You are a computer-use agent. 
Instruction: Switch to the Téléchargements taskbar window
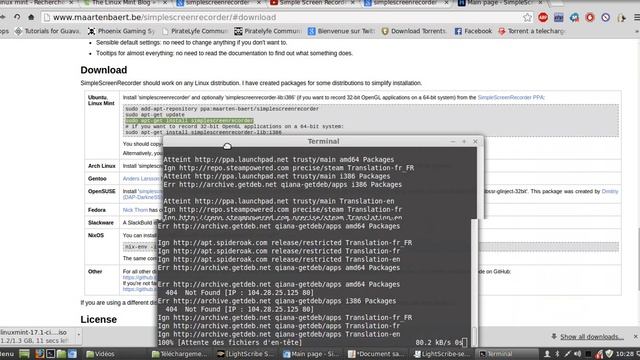coord(180,354)
